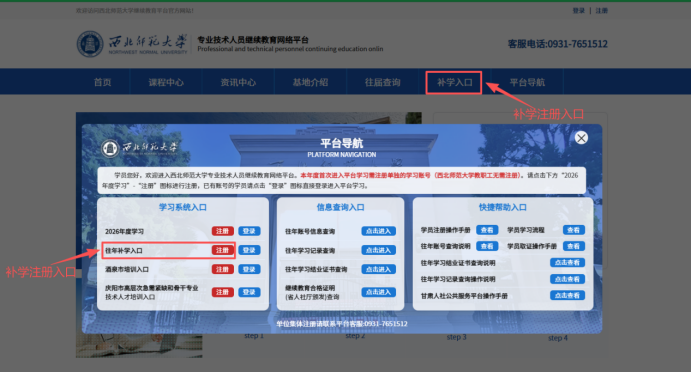
Task: Click 点击查看 for 往年学习记录查询操作说明
Action: click(x=567, y=279)
